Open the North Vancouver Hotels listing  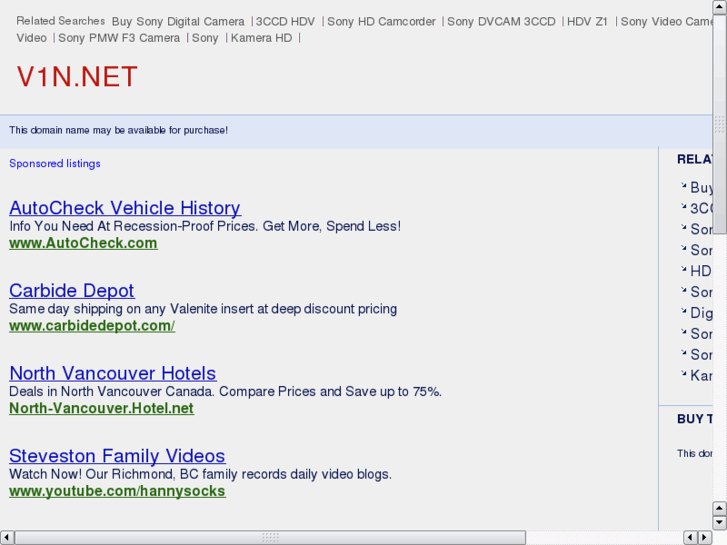coord(113,373)
